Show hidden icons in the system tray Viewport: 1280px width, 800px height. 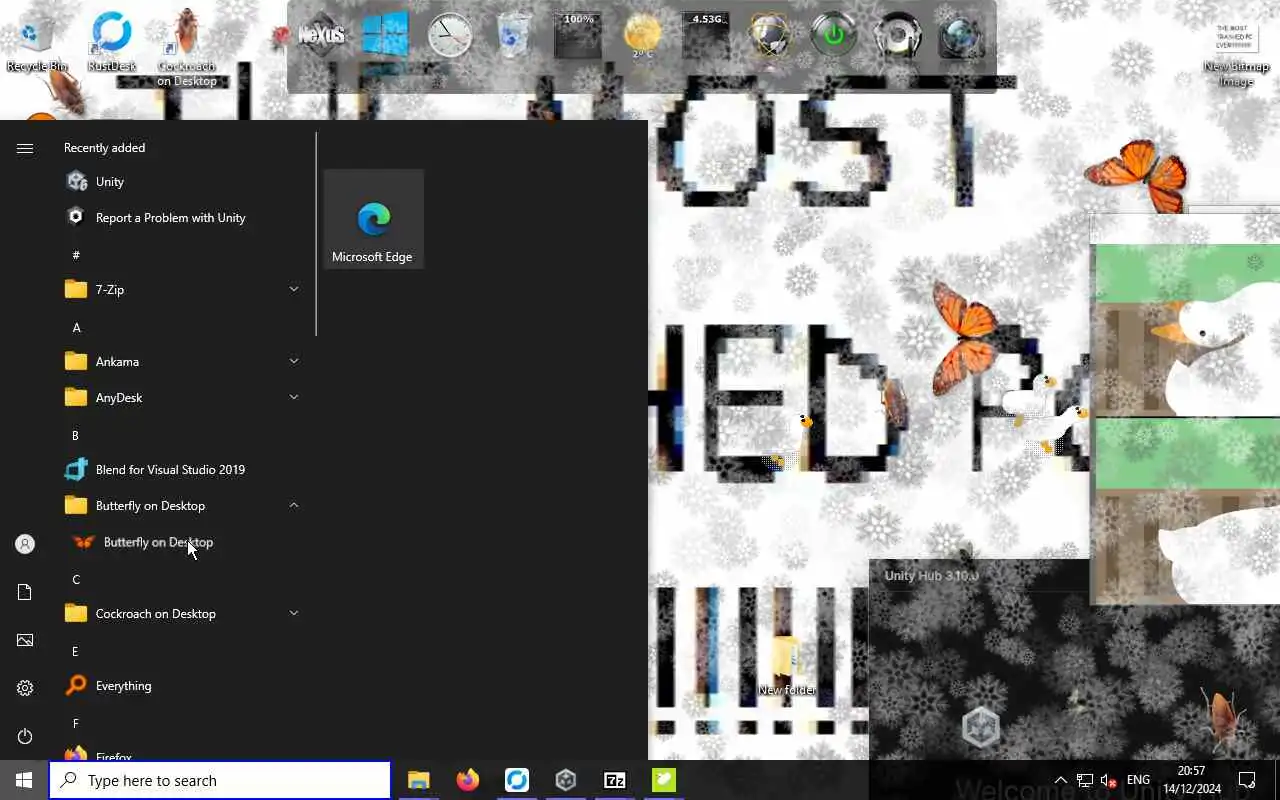pyautogui.click(x=1061, y=780)
